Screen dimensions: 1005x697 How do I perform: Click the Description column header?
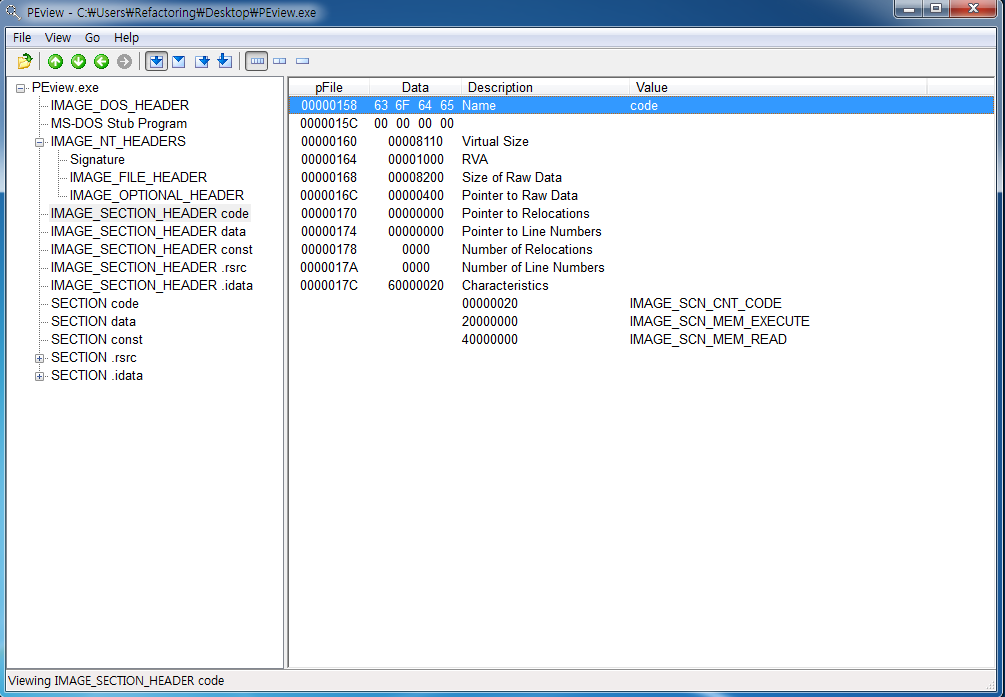click(545, 87)
